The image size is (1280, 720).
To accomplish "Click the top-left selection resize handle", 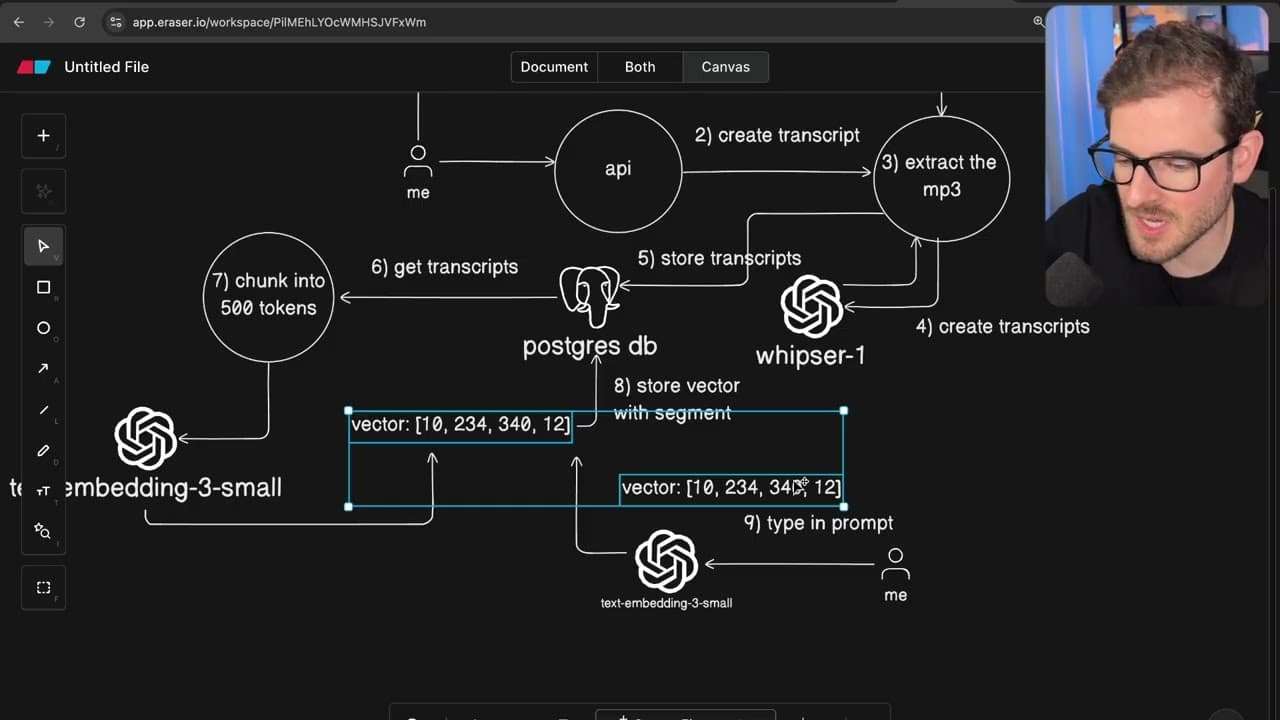I will click(x=348, y=411).
